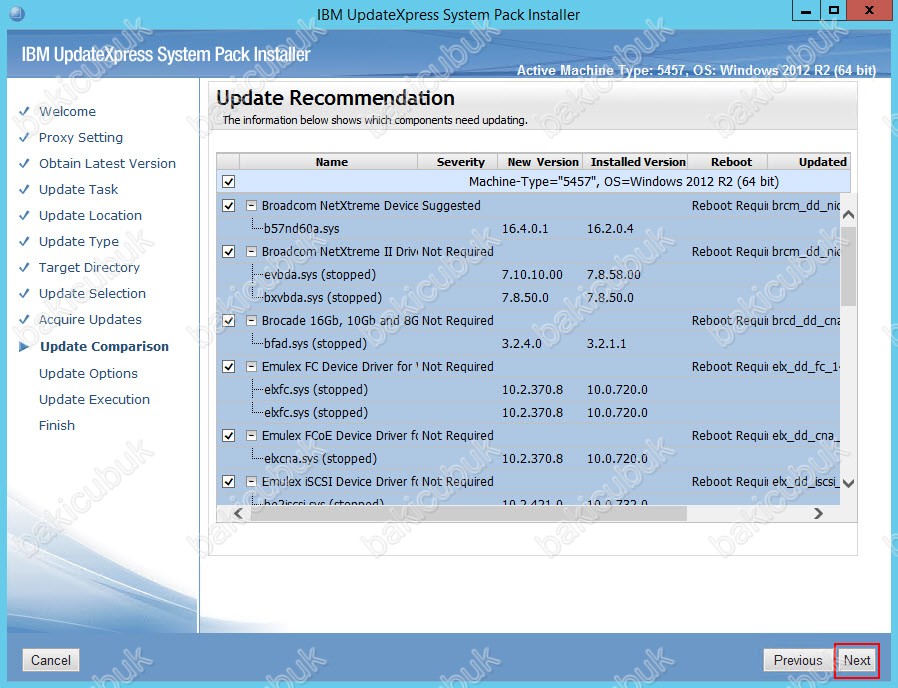The image size is (898, 688).
Task: Open the Update Options step
Action: point(88,374)
